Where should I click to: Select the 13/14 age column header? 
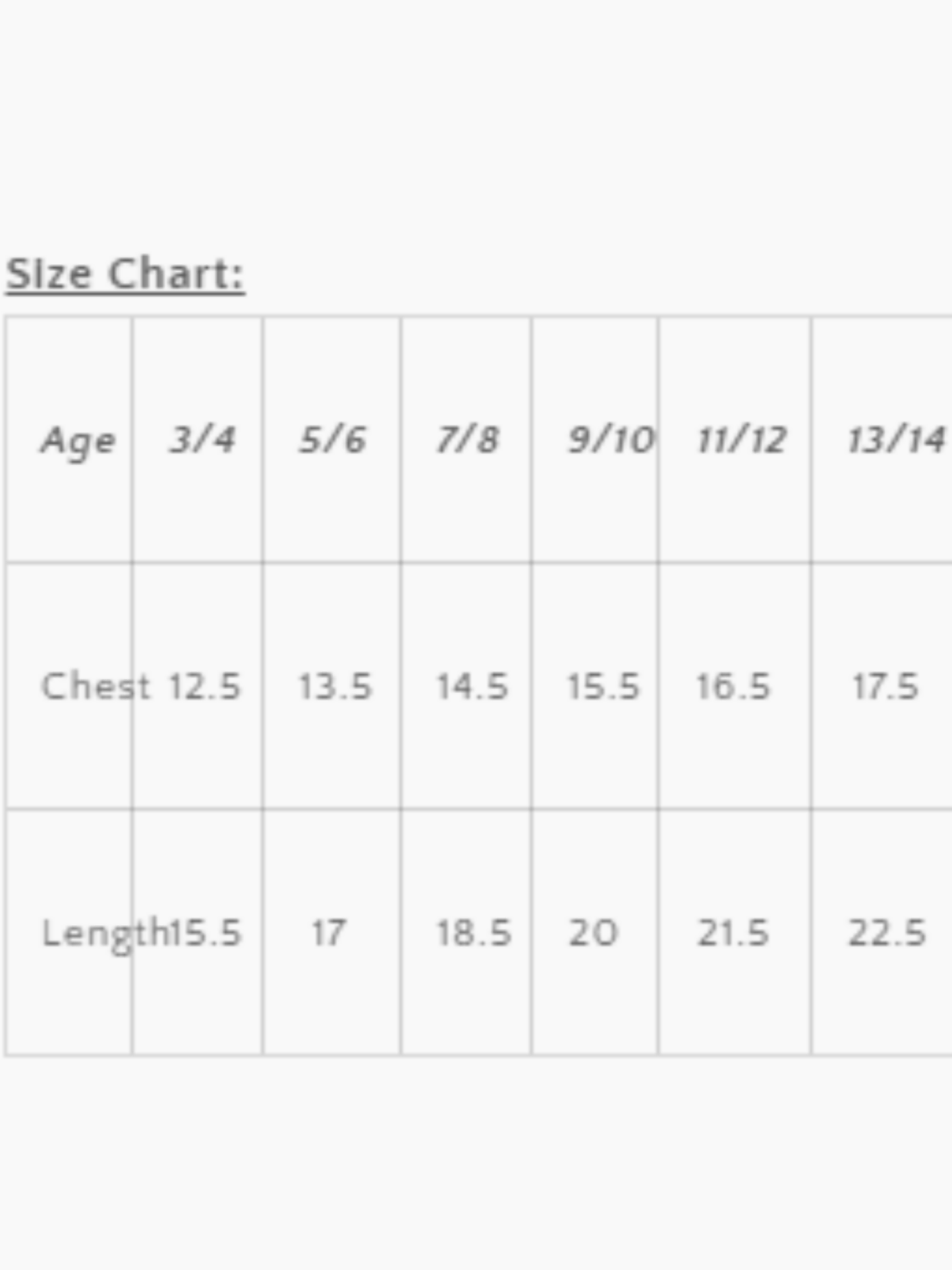coord(895,440)
